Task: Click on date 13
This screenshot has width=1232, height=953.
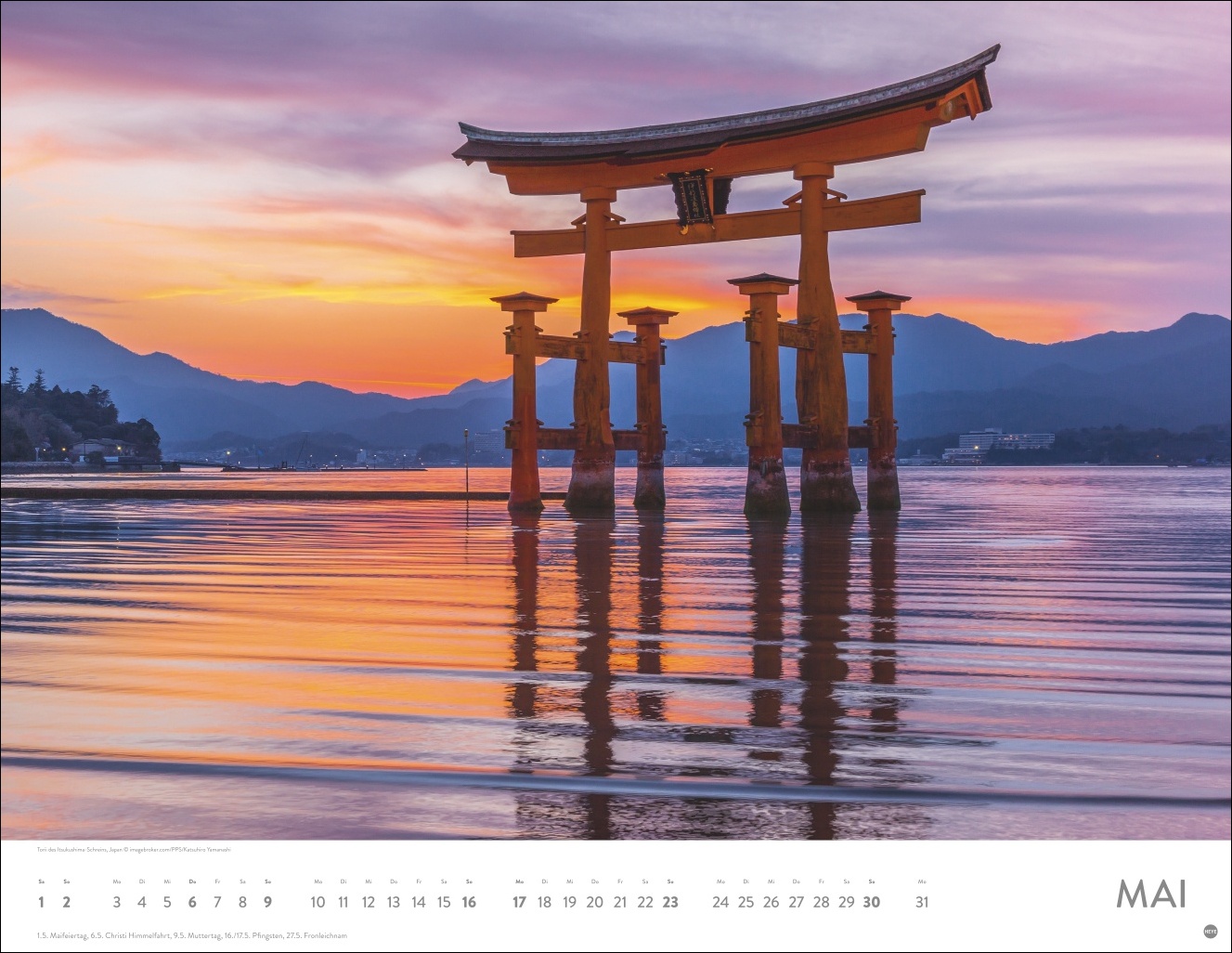Action: [x=393, y=902]
